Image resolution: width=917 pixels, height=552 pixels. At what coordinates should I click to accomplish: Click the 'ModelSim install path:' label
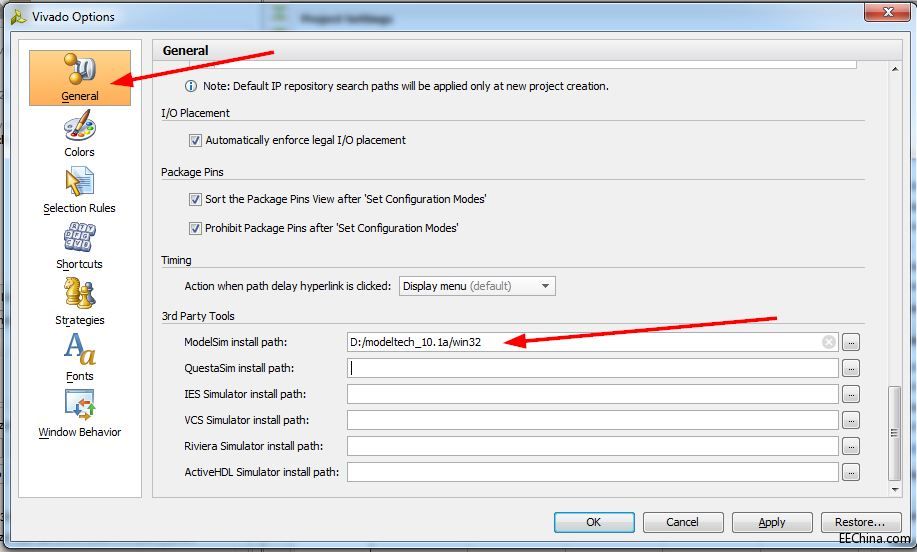(x=236, y=342)
